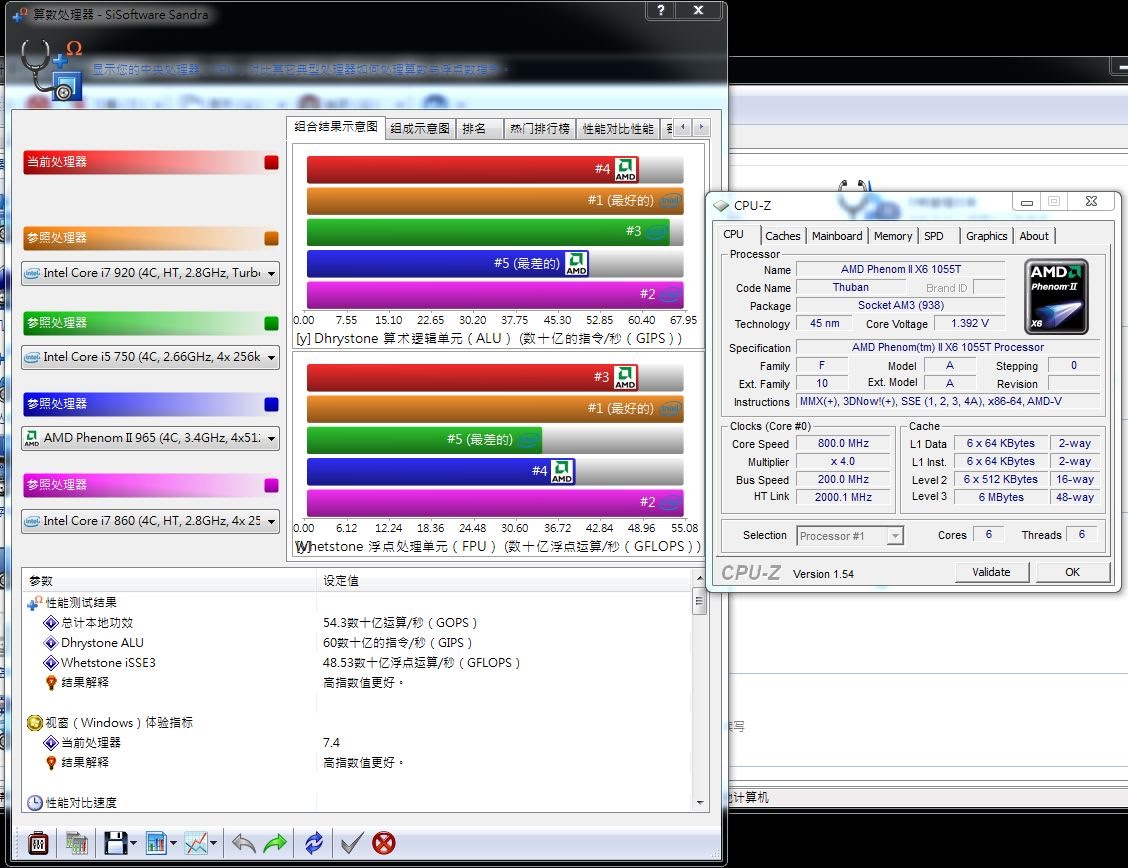The image size is (1128, 868).
Task: Click the Core Voltage value 1.392 V
Action: click(x=970, y=324)
